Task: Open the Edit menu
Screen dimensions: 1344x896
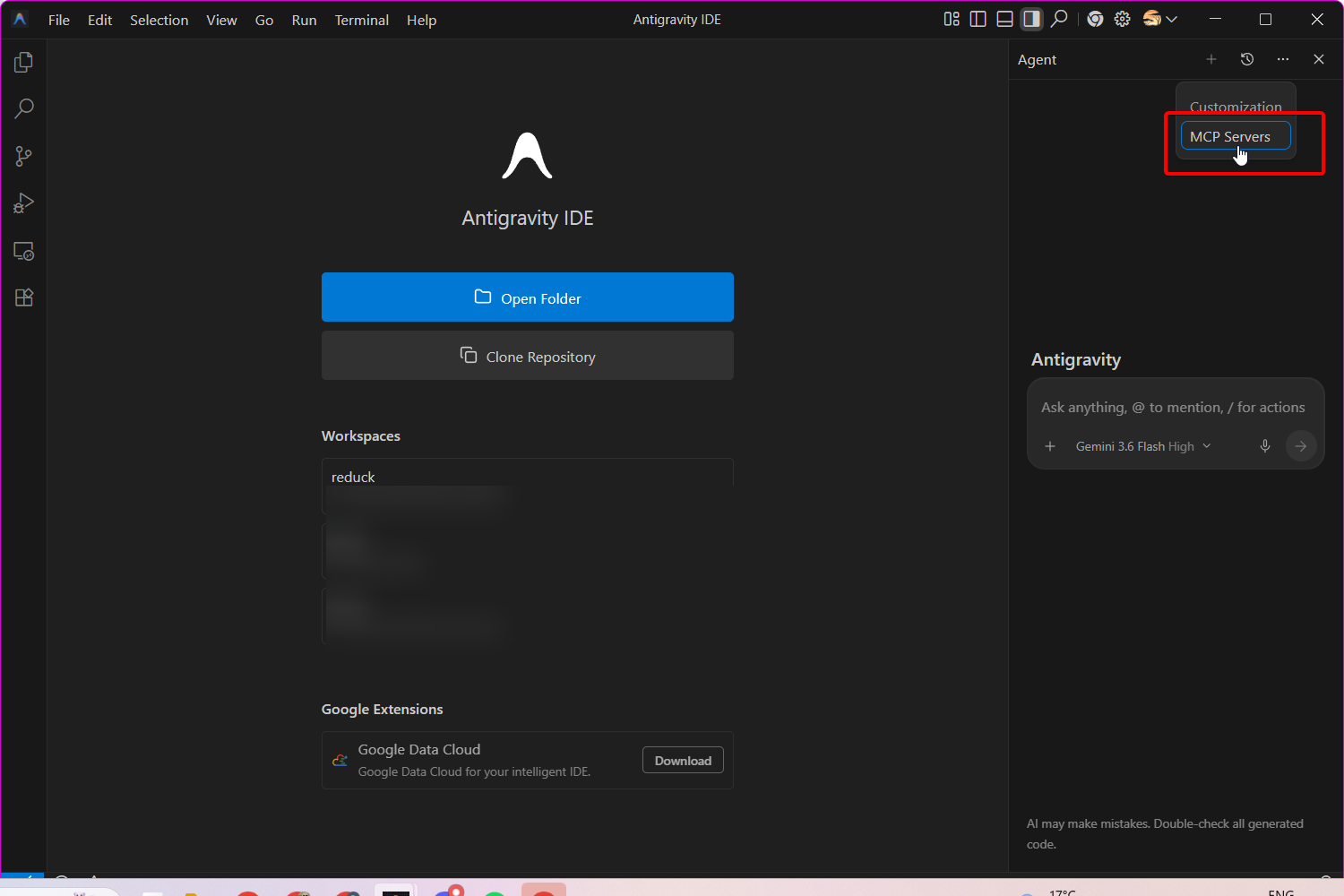Action: [x=99, y=20]
